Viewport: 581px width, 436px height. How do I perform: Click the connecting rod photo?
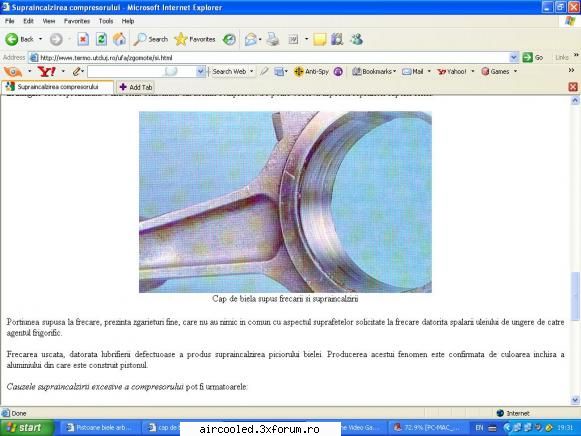(x=285, y=202)
